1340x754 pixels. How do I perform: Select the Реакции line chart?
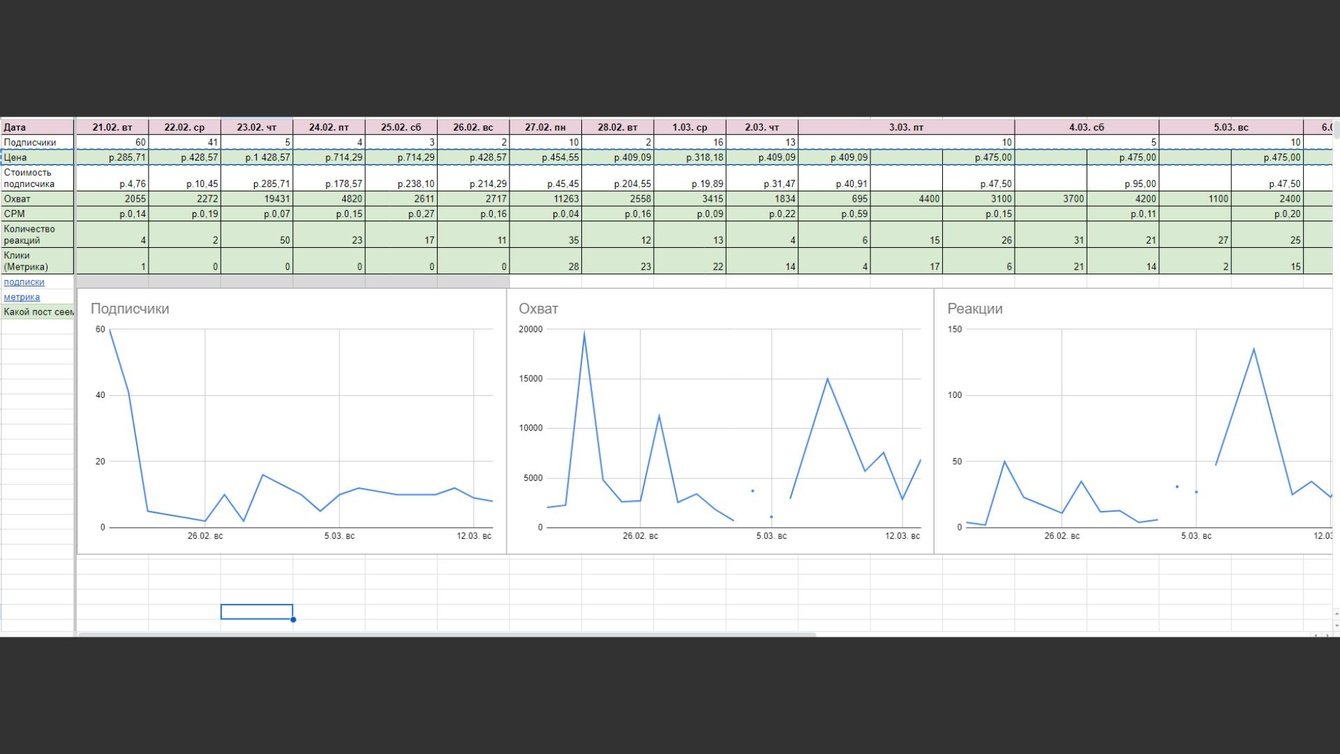click(x=1137, y=421)
